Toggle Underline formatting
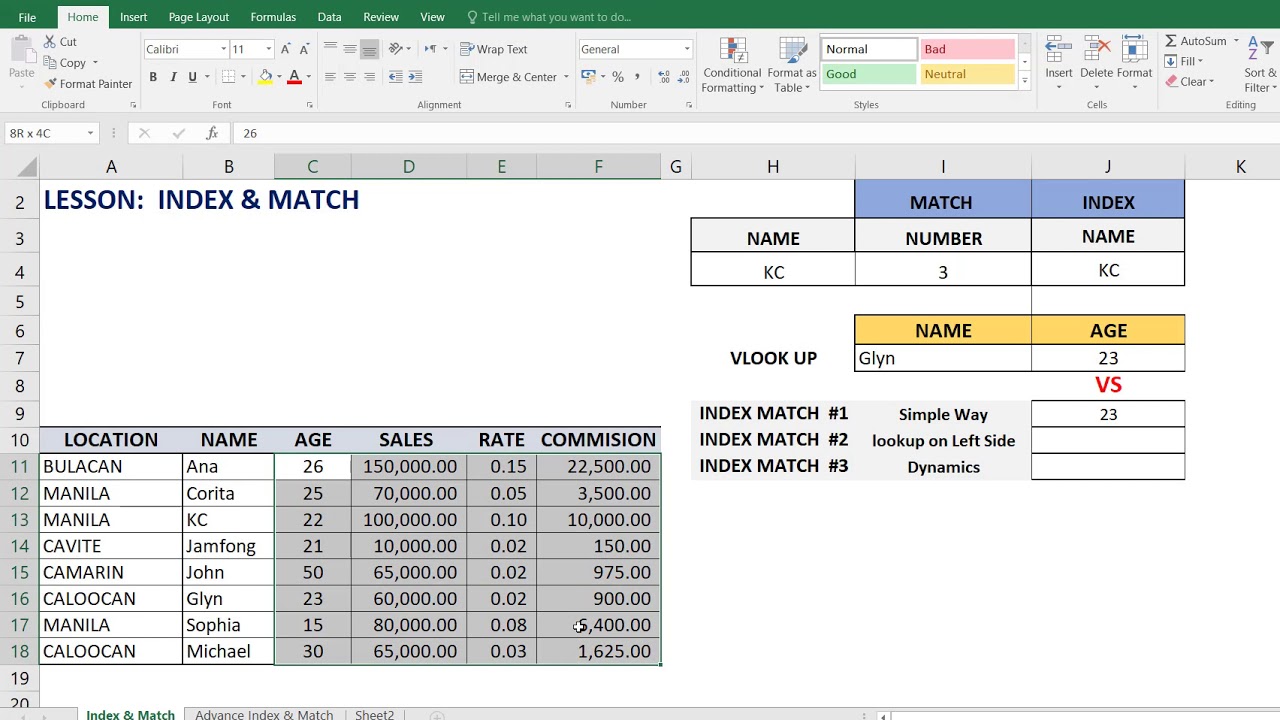This screenshot has width=1280, height=720. pos(192,77)
